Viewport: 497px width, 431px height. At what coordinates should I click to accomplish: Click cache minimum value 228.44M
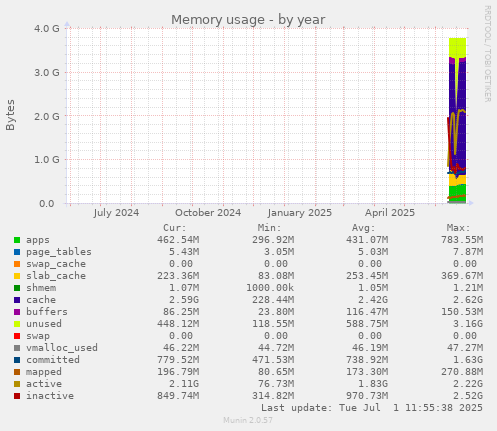tap(273, 300)
